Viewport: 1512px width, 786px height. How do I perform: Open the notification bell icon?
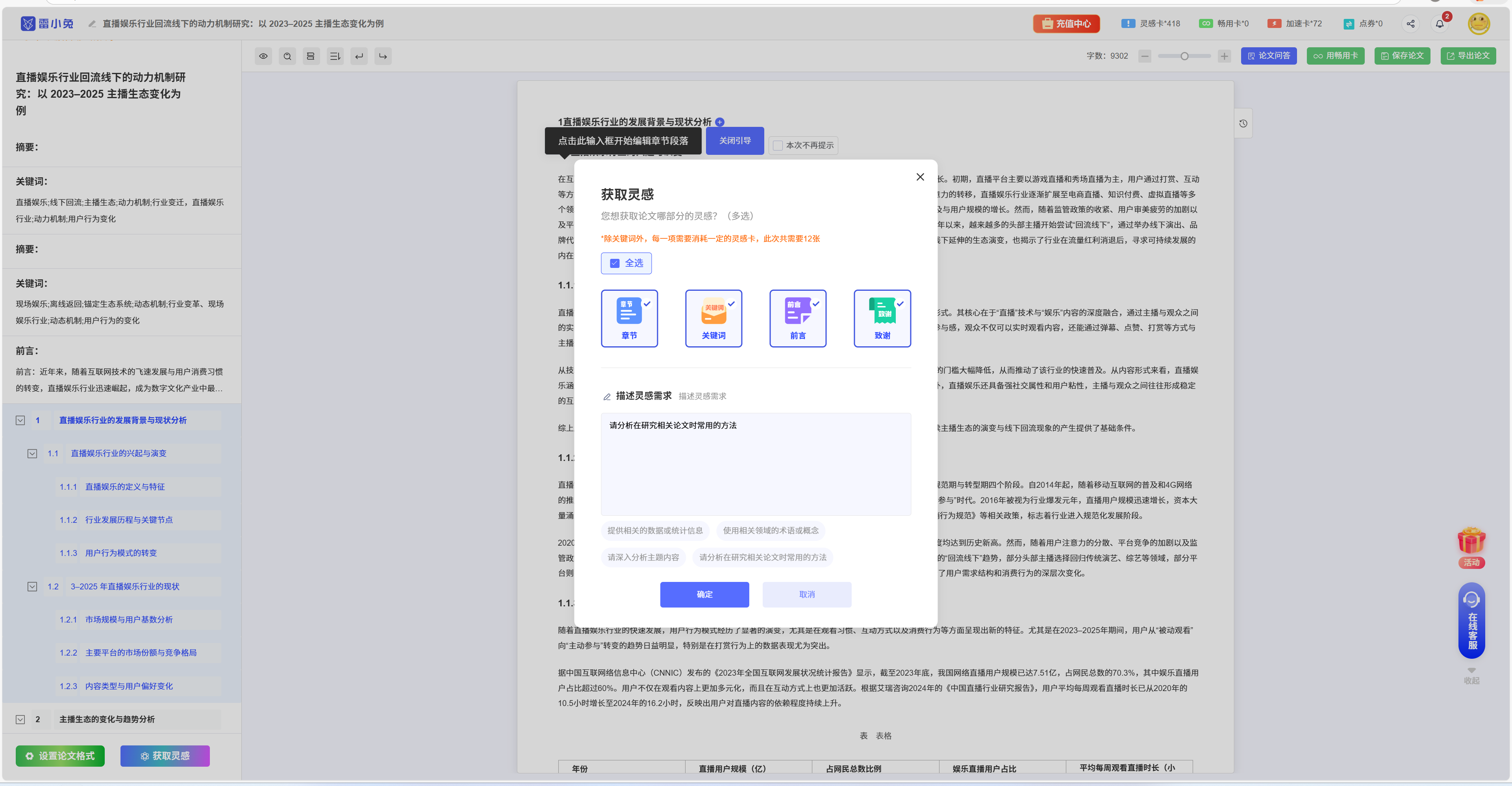[x=1439, y=24]
